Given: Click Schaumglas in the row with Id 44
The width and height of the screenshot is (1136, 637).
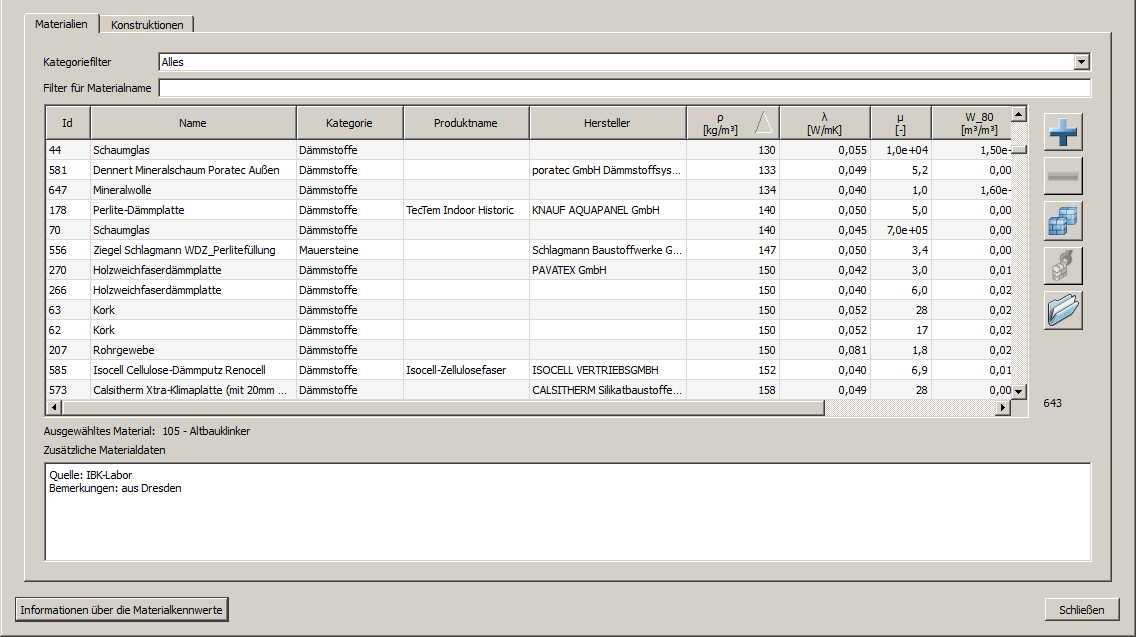Looking at the screenshot, I should tap(121, 150).
